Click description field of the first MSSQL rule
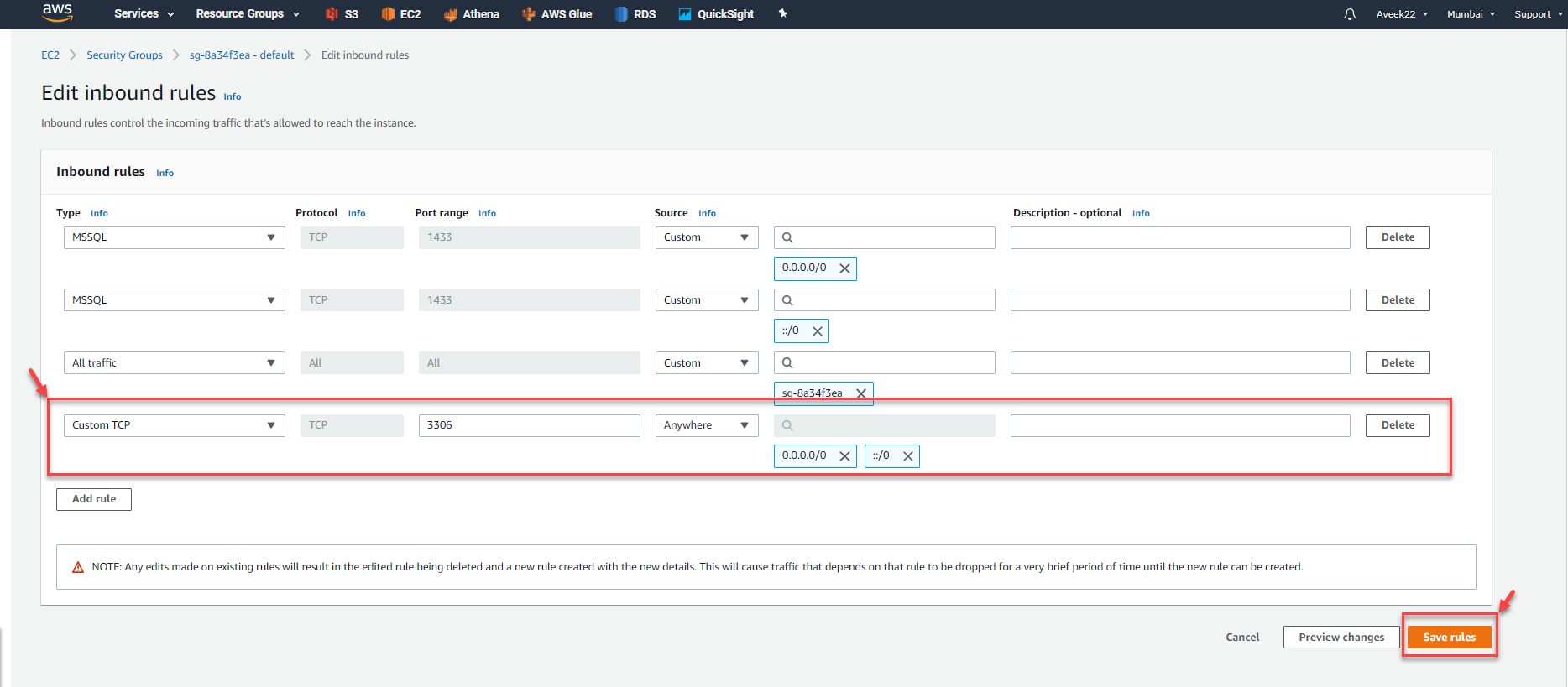The height and width of the screenshot is (687, 1568). pos(1180,237)
